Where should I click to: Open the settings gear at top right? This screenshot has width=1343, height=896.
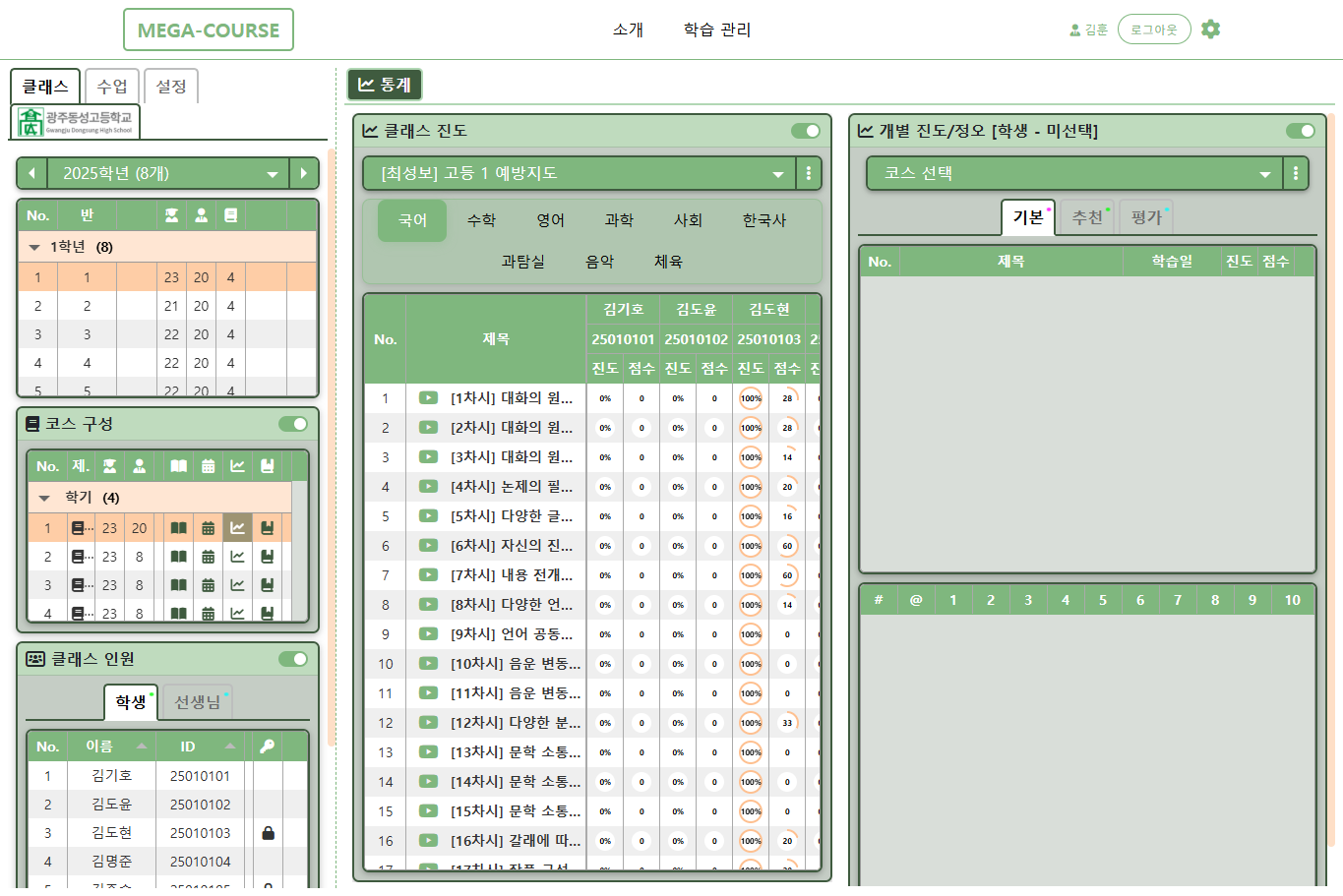(x=1210, y=29)
